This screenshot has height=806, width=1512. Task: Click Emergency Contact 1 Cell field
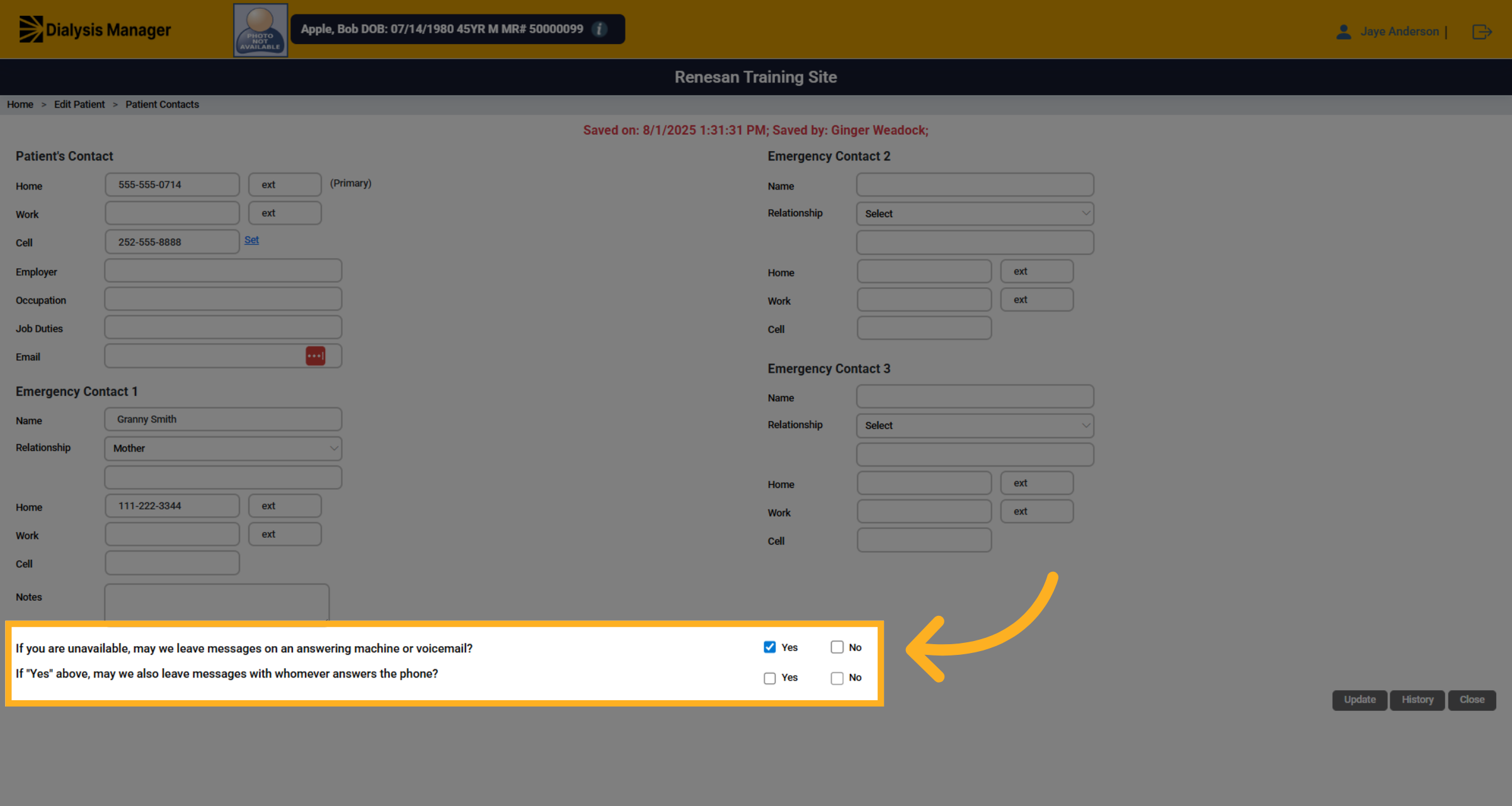(172, 563)
